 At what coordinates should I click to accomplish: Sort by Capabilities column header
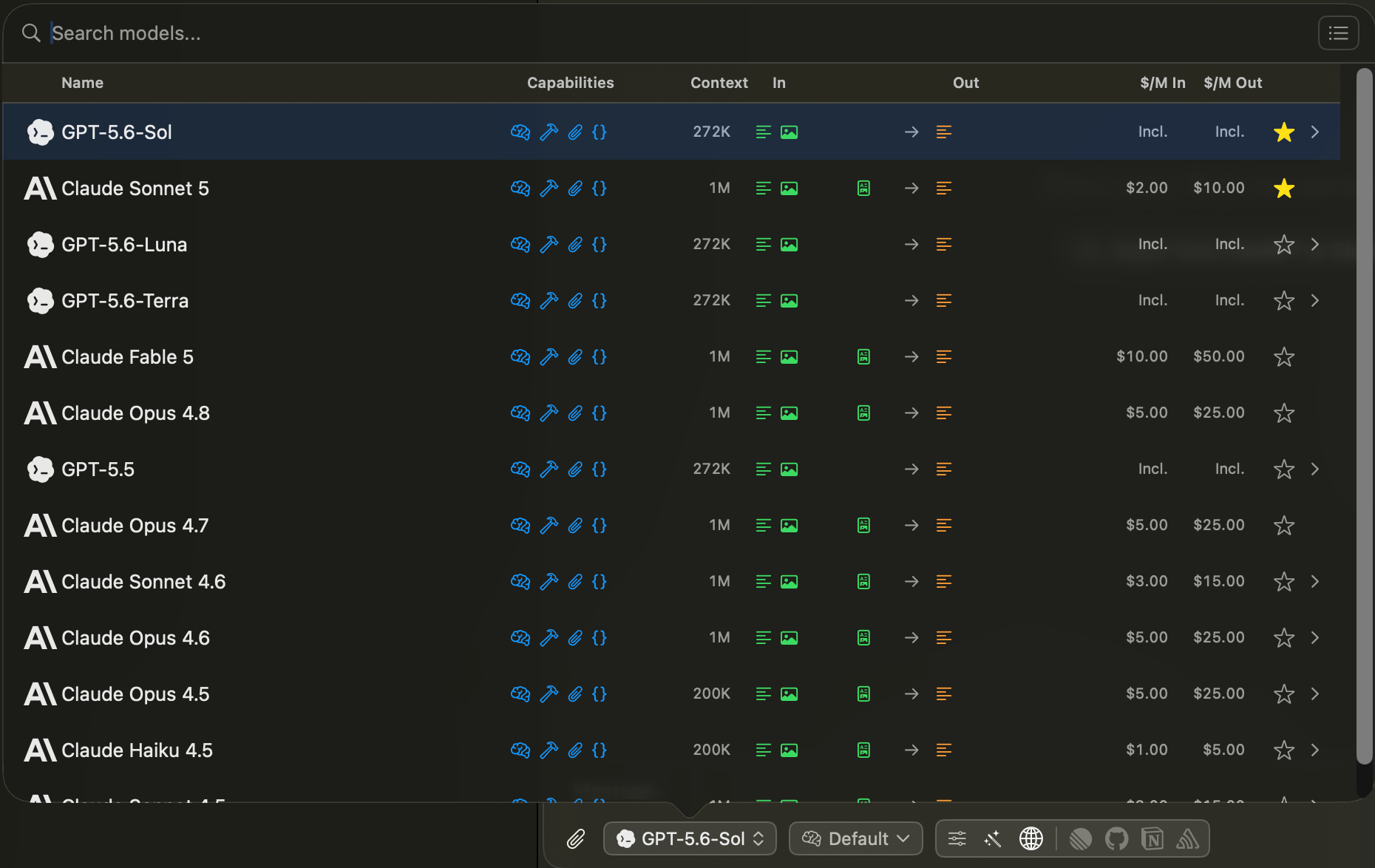(570, 83)
